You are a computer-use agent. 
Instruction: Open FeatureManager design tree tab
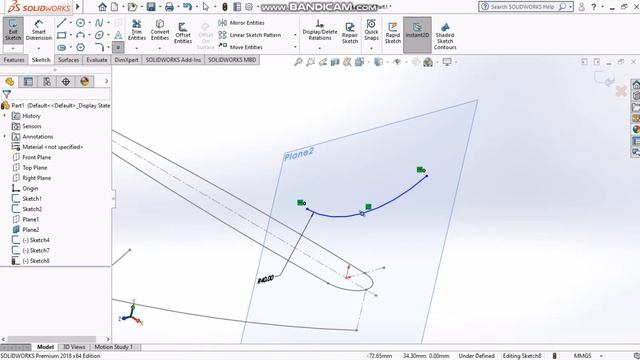coord(9,82)
